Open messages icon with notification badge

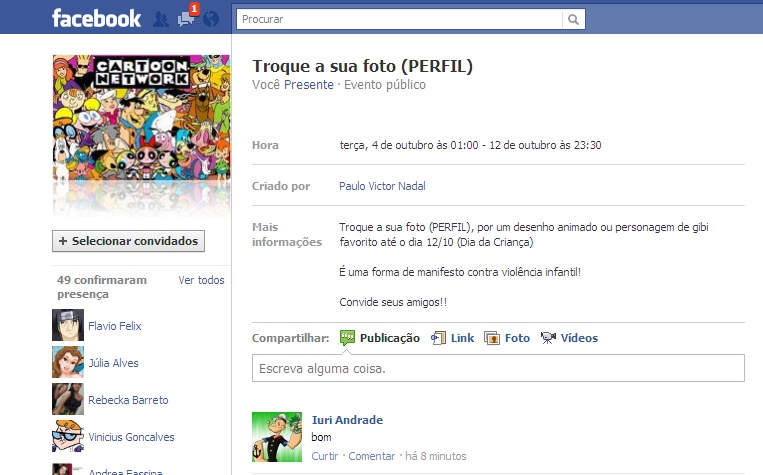[x=187, y=17]
